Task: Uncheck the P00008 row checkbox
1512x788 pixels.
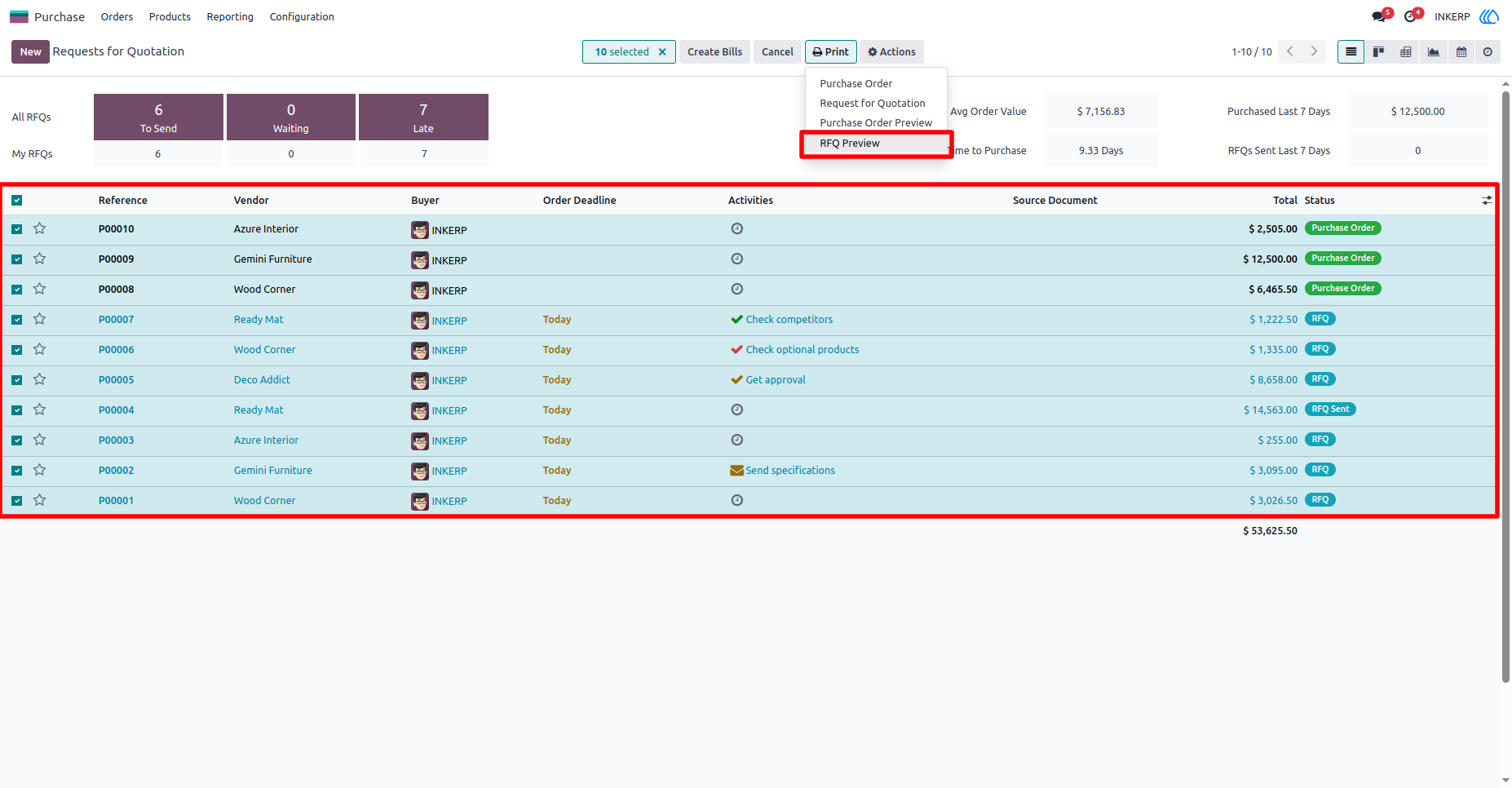Action: point(16,290)
